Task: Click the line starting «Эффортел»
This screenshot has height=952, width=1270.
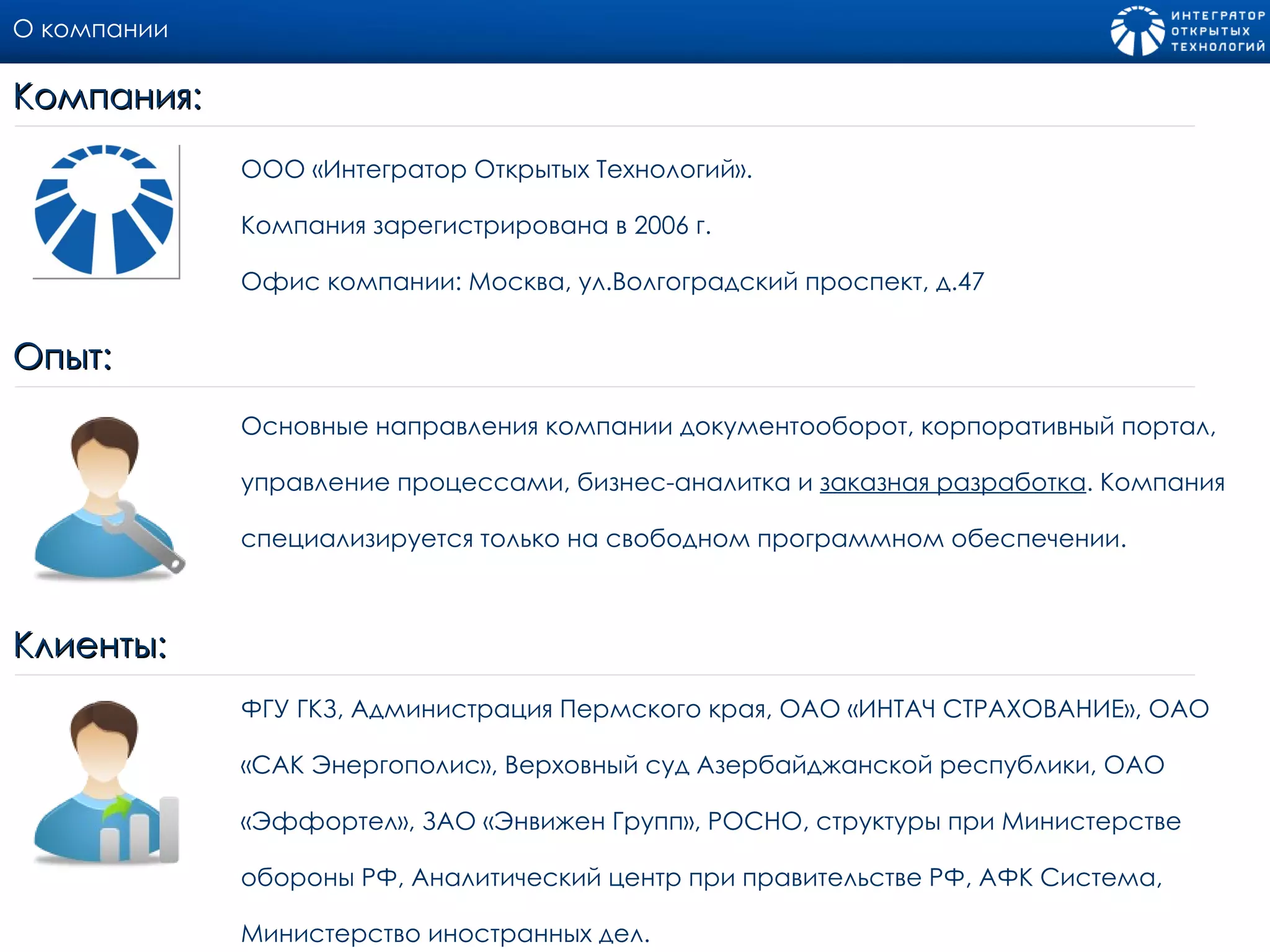Action: pyautogui.click(x=711, y=822)
